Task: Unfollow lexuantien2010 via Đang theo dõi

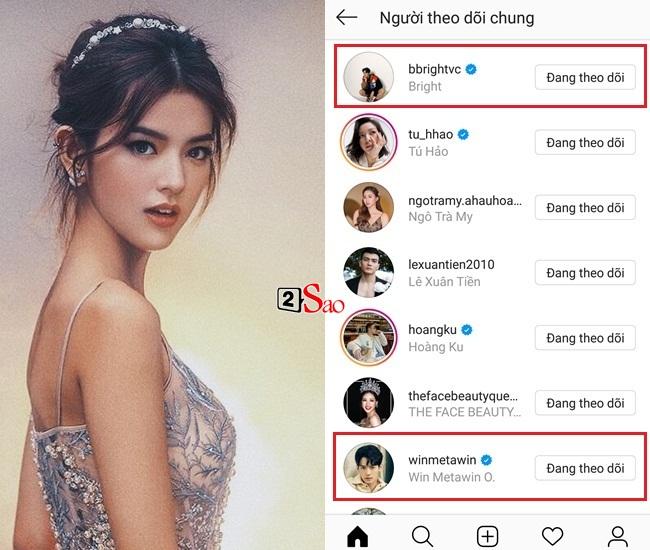Action: coord(585,273)
